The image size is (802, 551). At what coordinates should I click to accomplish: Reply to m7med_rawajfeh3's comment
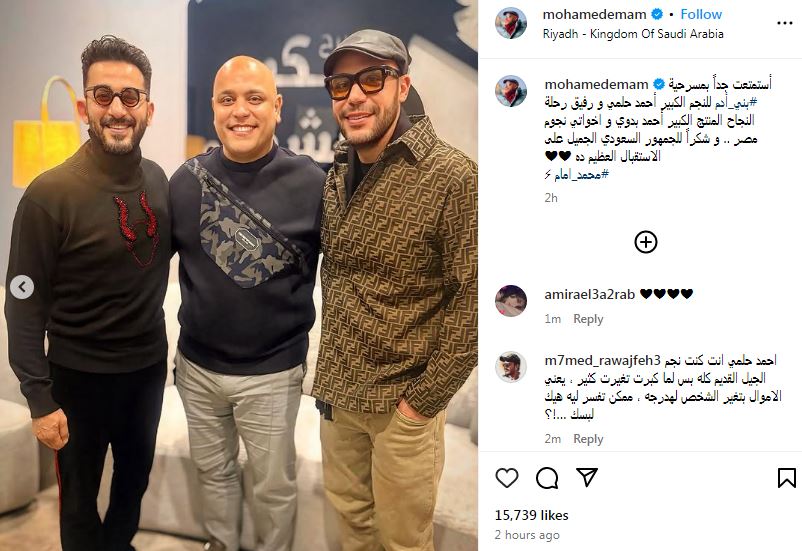point(588,439)
